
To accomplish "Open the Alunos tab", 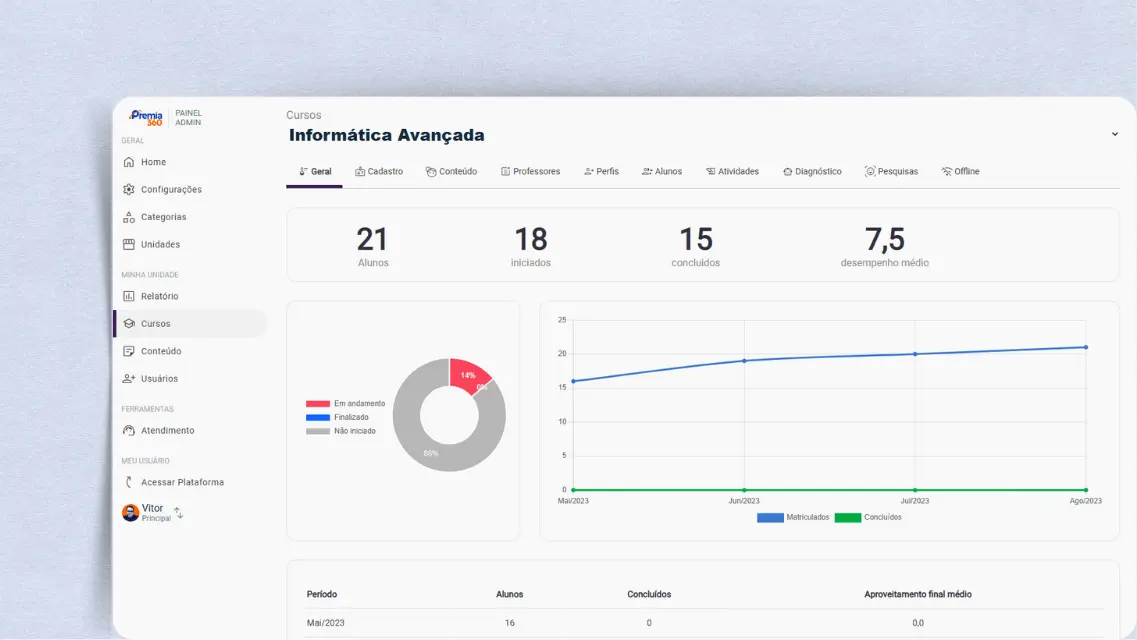I will pyautogui.click(x=662, y=172).
